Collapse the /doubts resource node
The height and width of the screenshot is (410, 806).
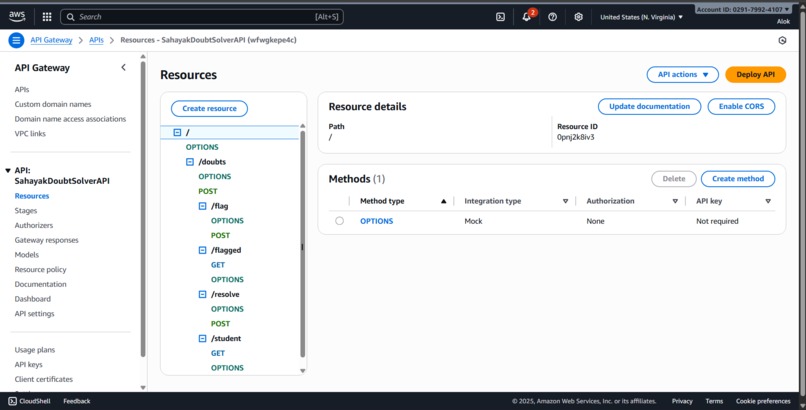tap(190, 162)
